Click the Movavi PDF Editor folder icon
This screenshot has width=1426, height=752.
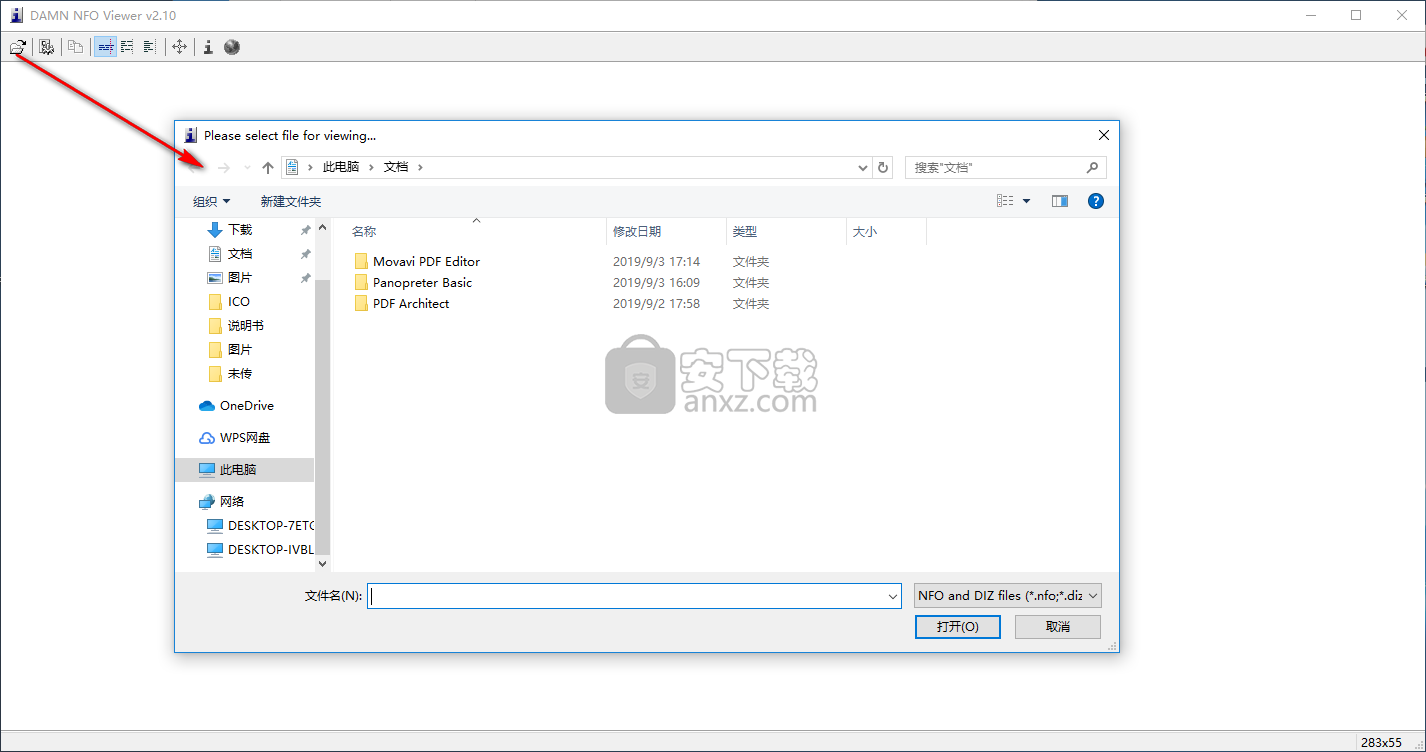coord(361,261)
